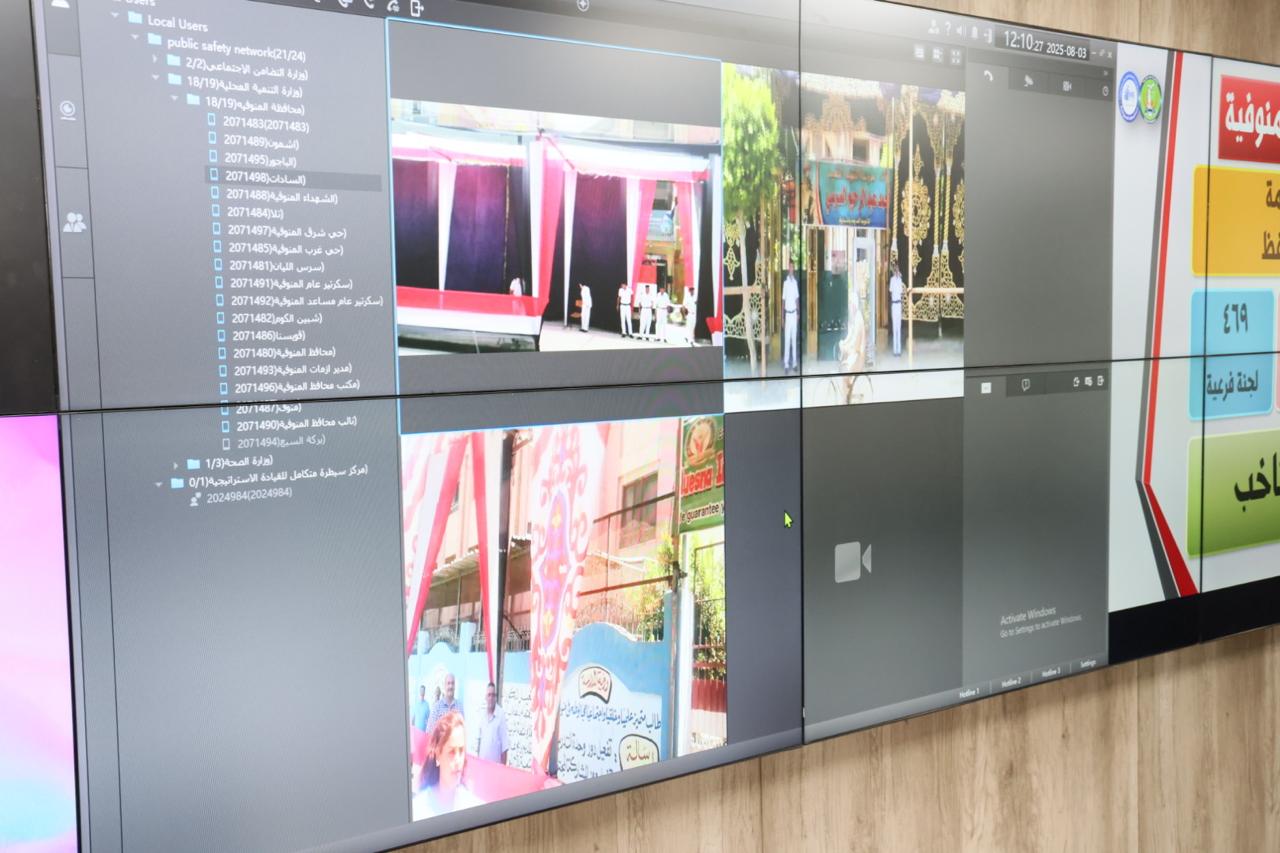
Task: Click the Hotline 1 tab
Action: point(971,691)
